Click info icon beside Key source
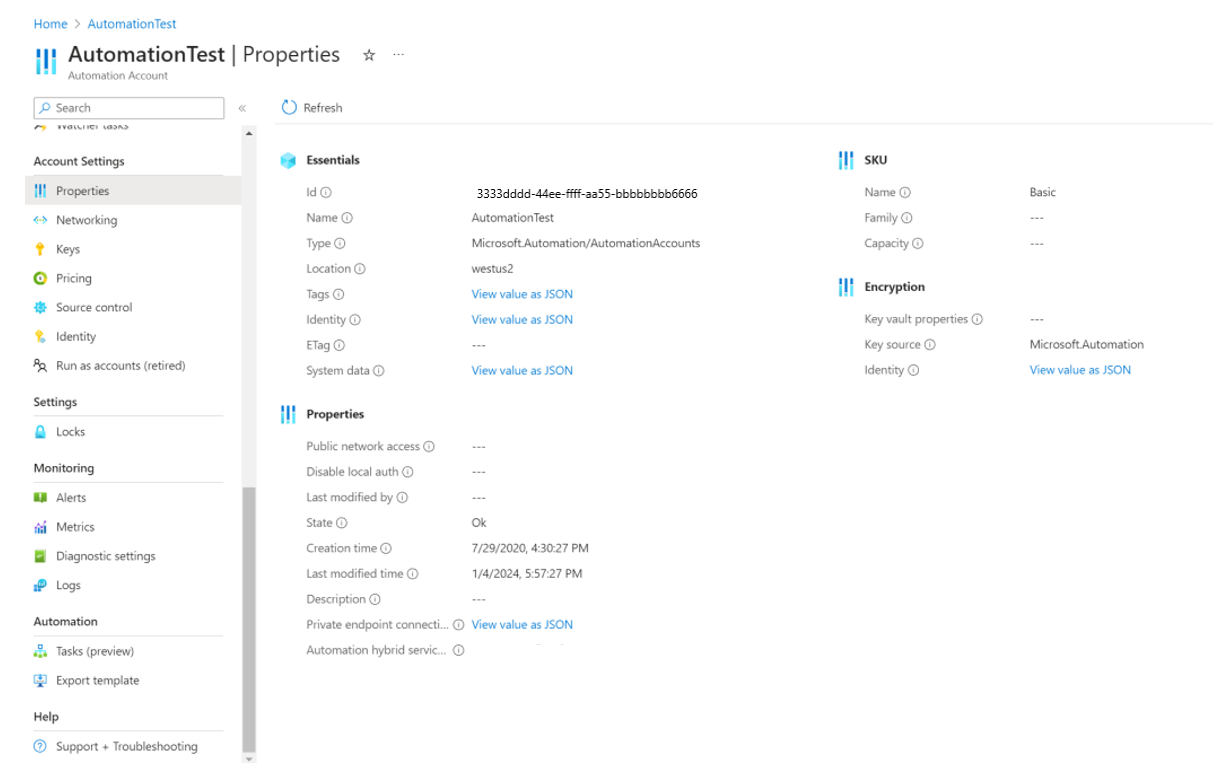 click(930, 345)
